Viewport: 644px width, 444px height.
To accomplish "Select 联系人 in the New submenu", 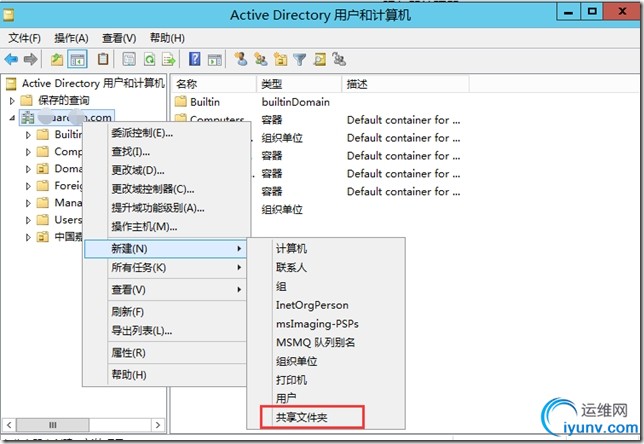I will 327,267.
